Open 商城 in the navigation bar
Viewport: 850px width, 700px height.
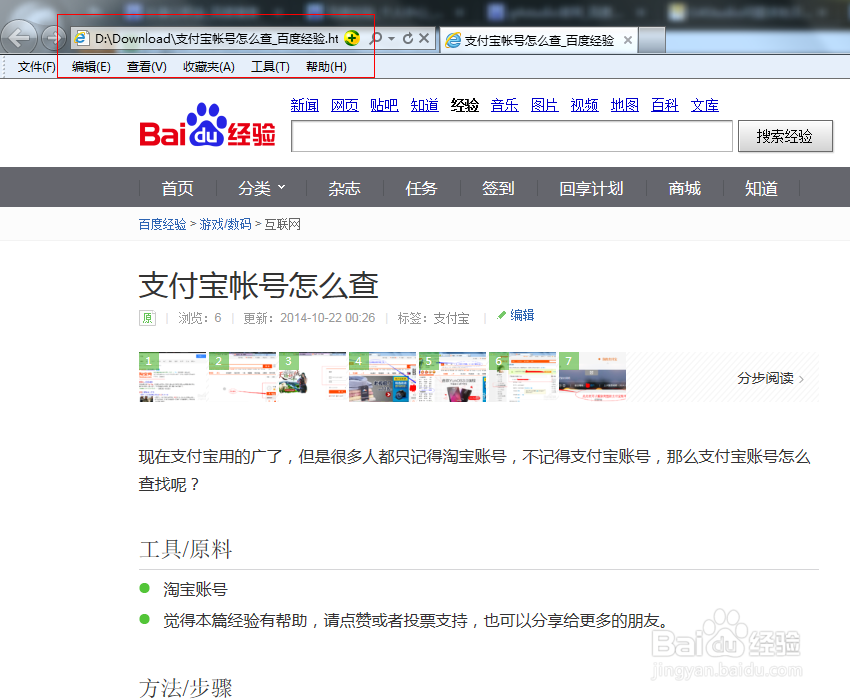click(x=685, y=188)
